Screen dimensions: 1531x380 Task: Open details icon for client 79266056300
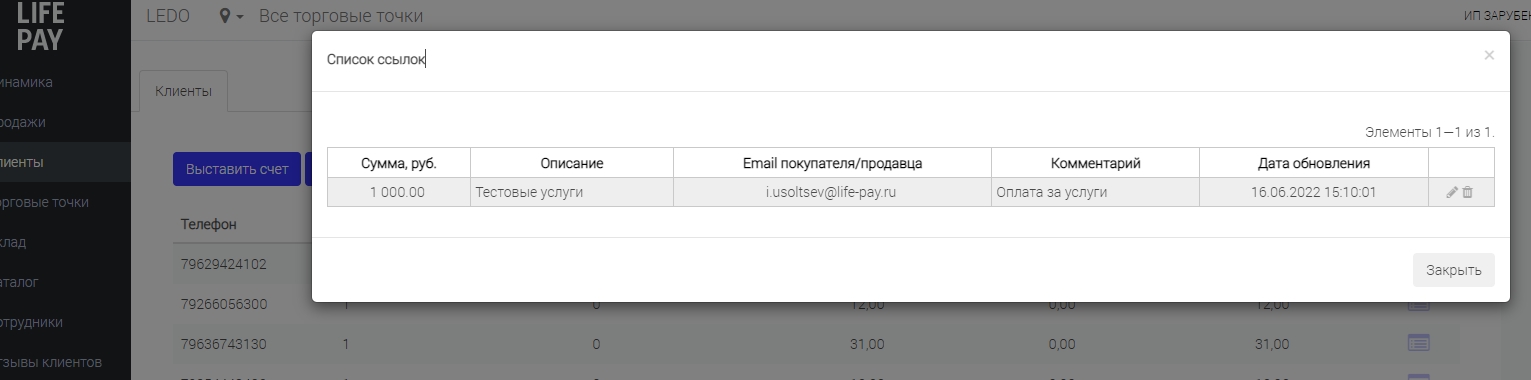[x=1418, y=303]
